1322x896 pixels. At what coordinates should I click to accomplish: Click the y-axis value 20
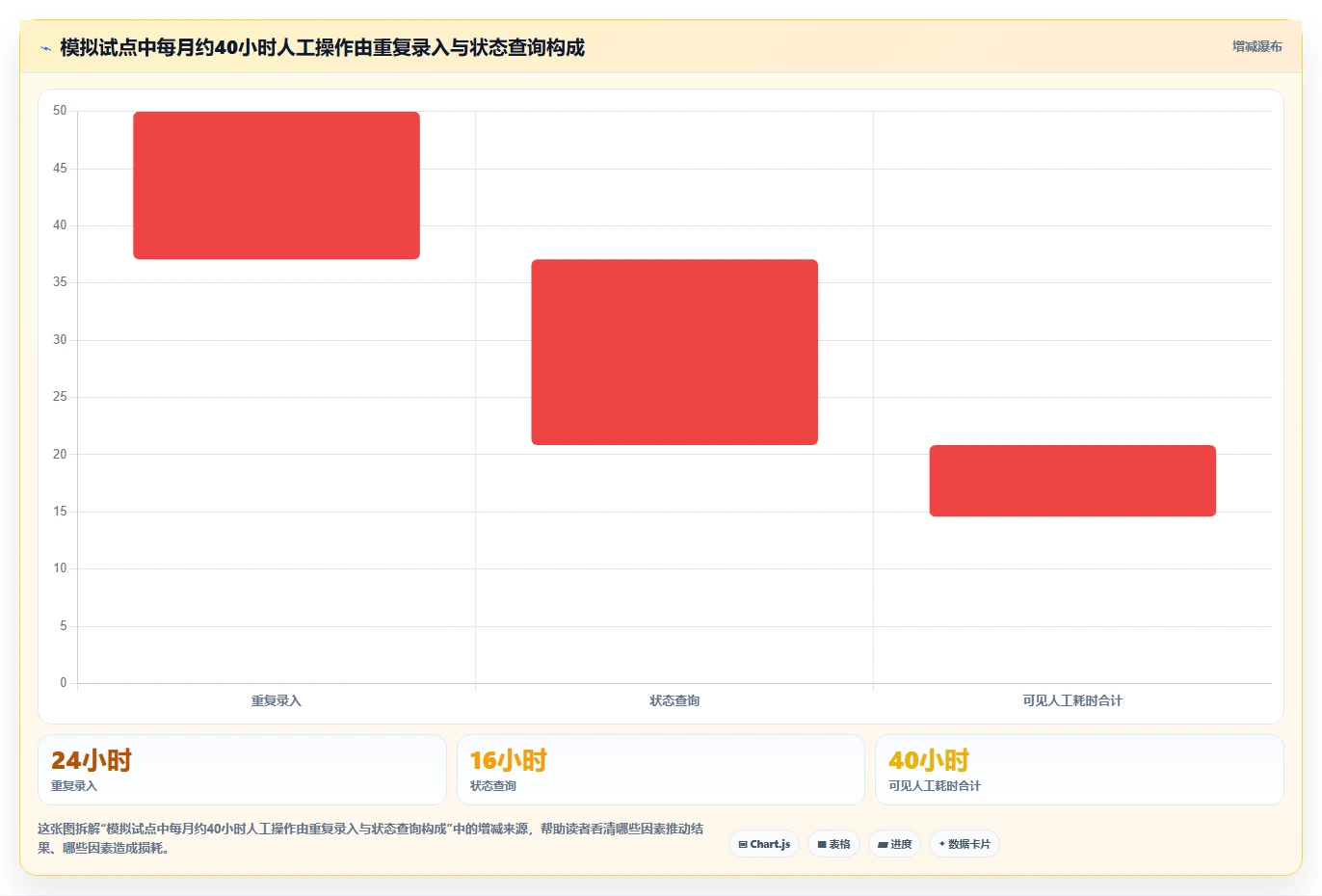click(x=60, y=454)
